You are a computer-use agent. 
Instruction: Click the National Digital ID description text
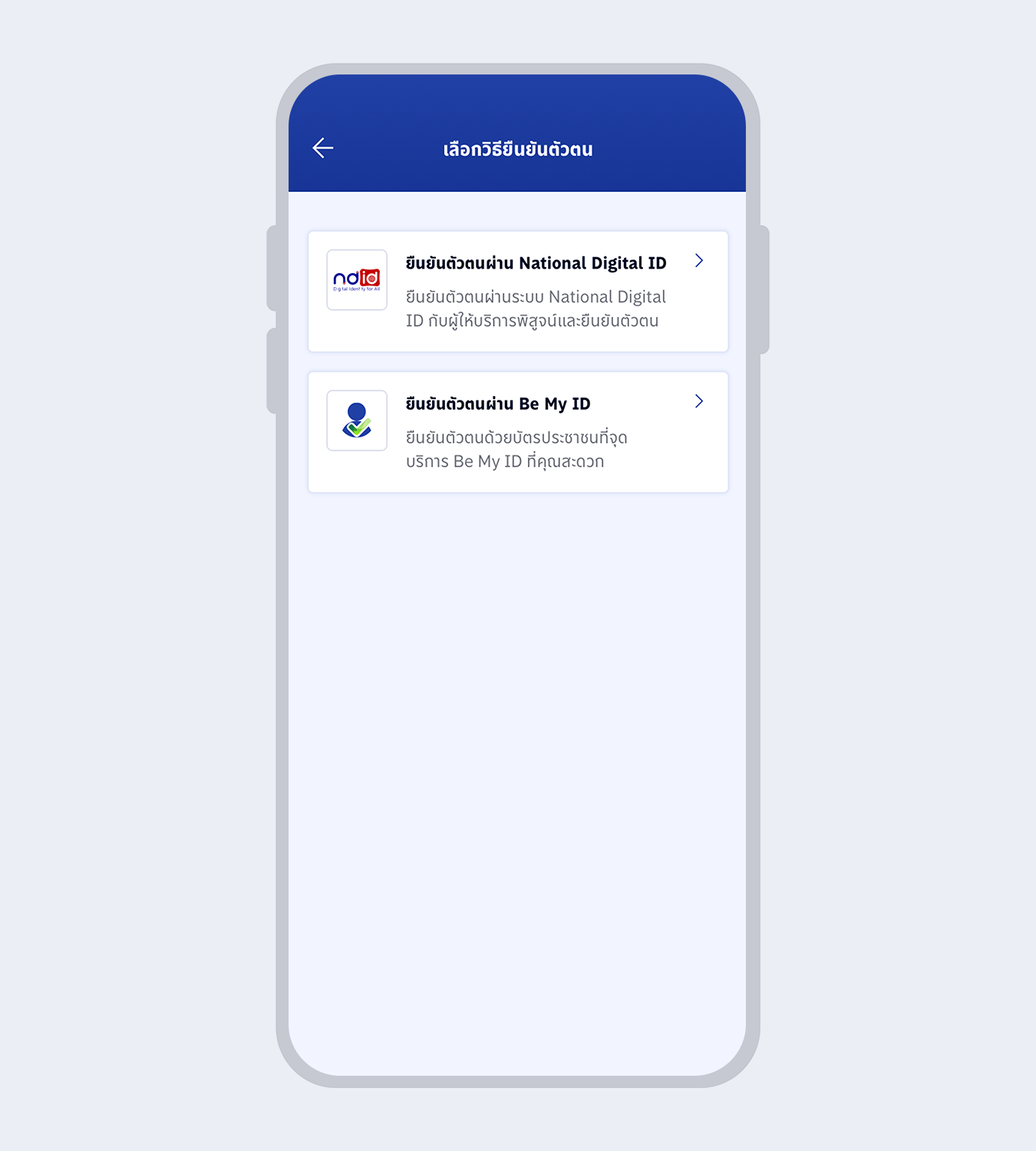pyautogui.click(x=536, y=308)
